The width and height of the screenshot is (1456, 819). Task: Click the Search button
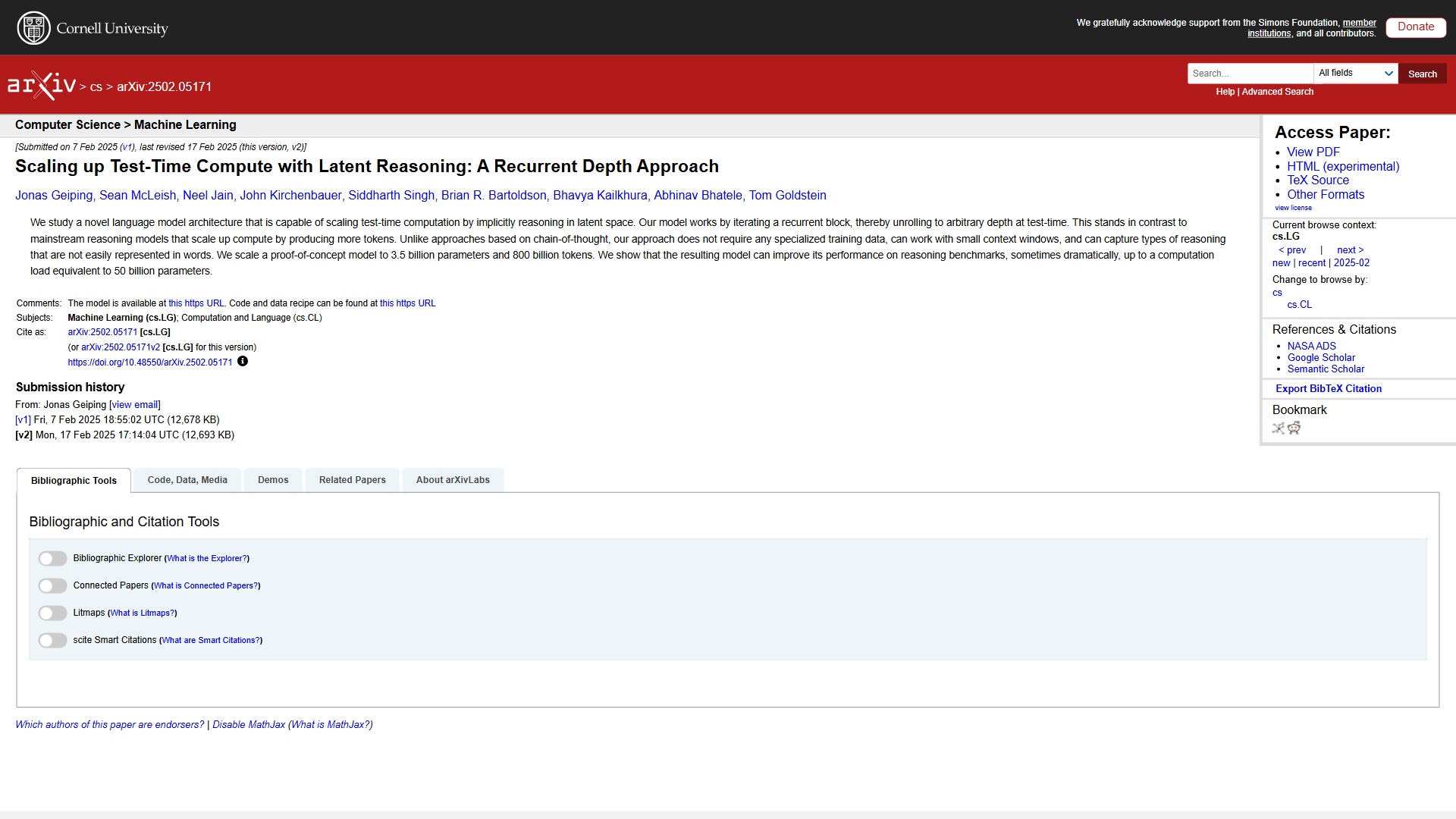pyautogui.click(x=1423, y=74)
